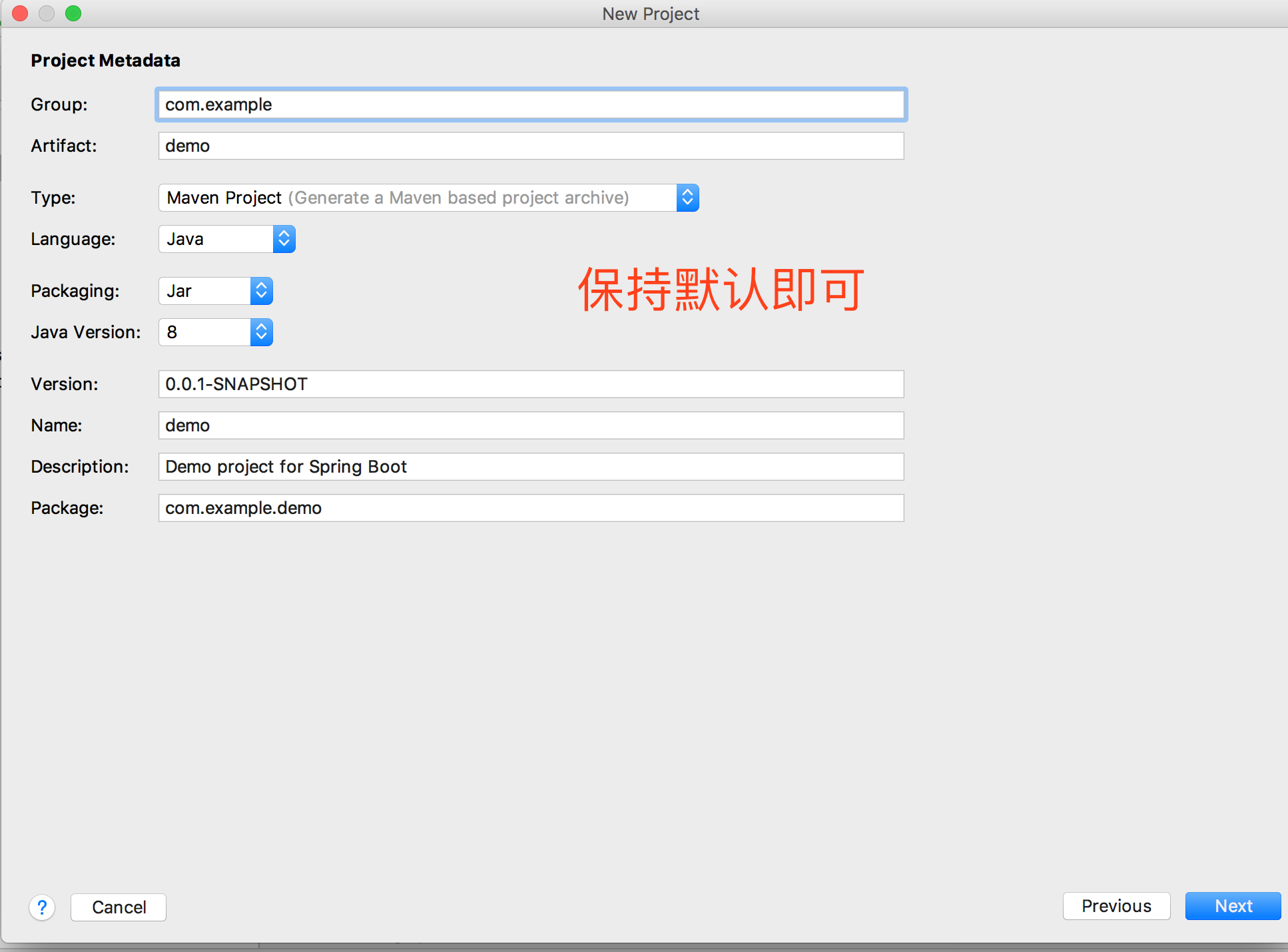Click the help question mark icon

pos(42,907)
